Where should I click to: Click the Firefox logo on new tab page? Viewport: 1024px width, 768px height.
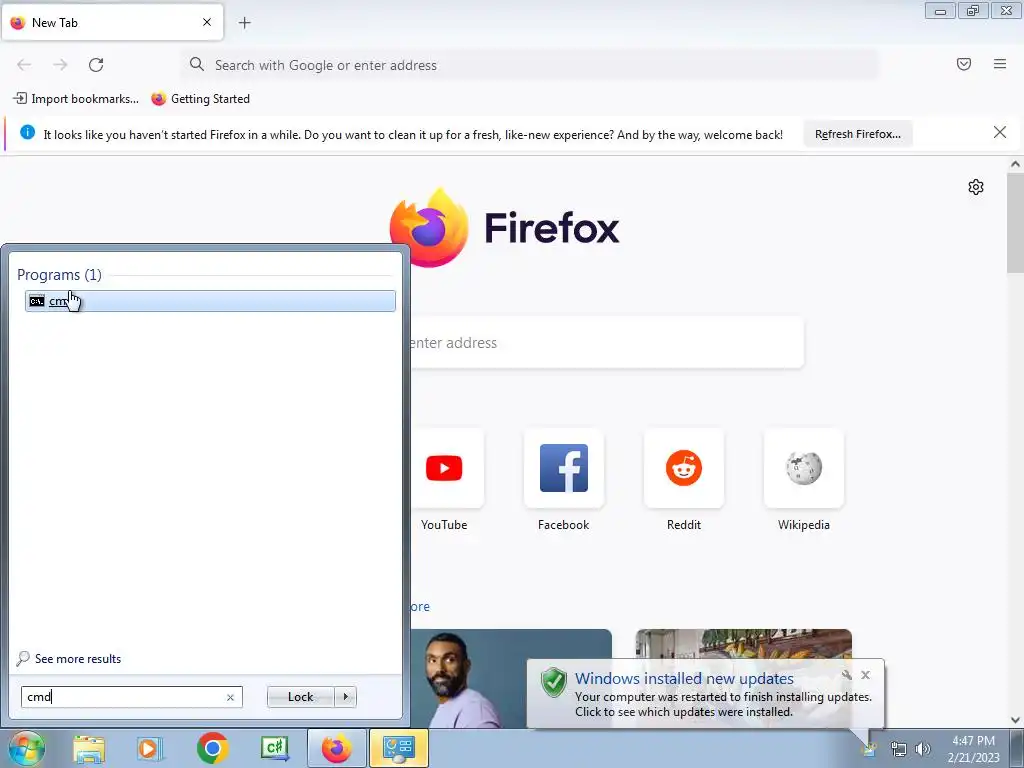point(504,228)
